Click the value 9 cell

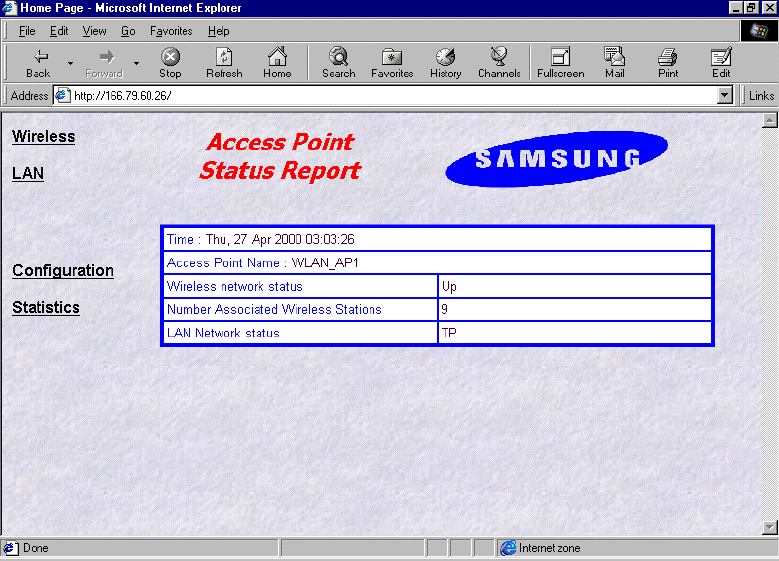[575, 310]
